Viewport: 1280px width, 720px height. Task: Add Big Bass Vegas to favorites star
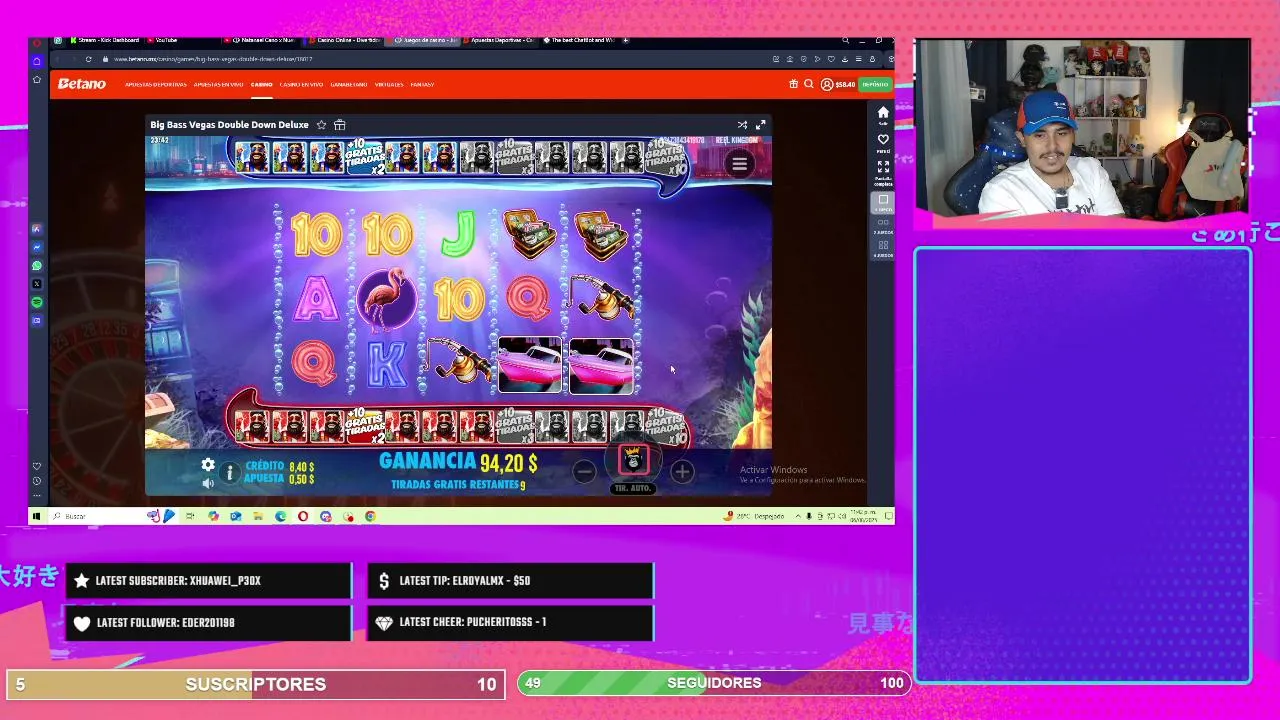(x=321, y=125)
